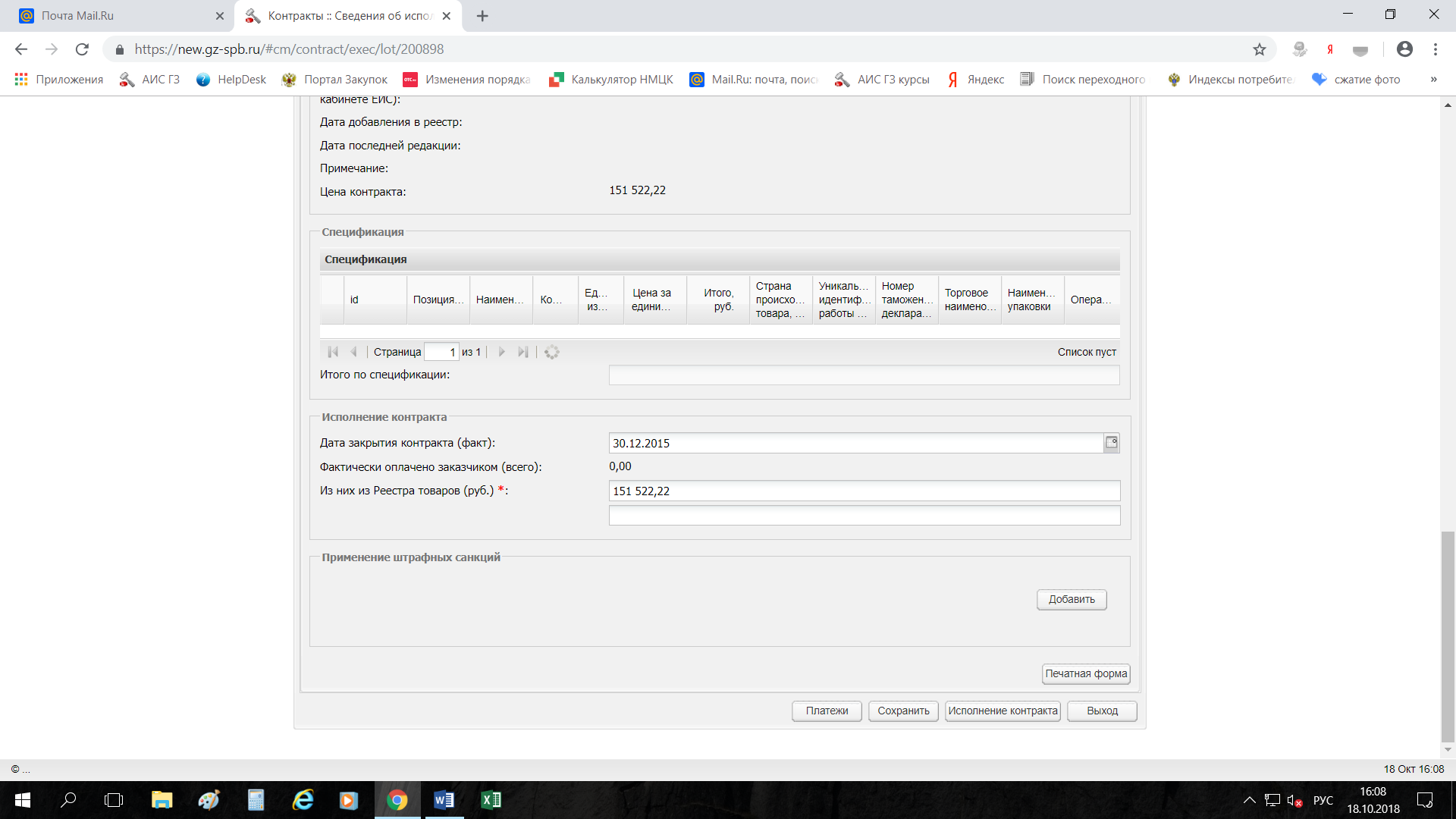This screenshot has height=819, width=1456.
Task: Open Windows taskbar search
Action: coord(68,800)
